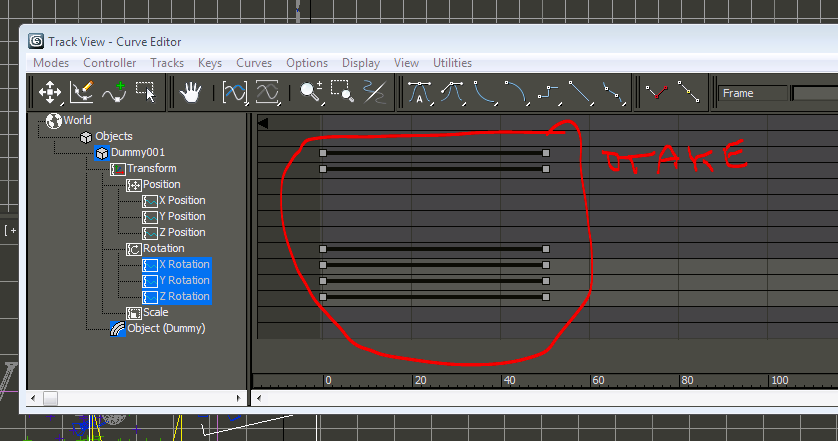
Task: Select the Move Keys tool
Action: coord(50,92)
